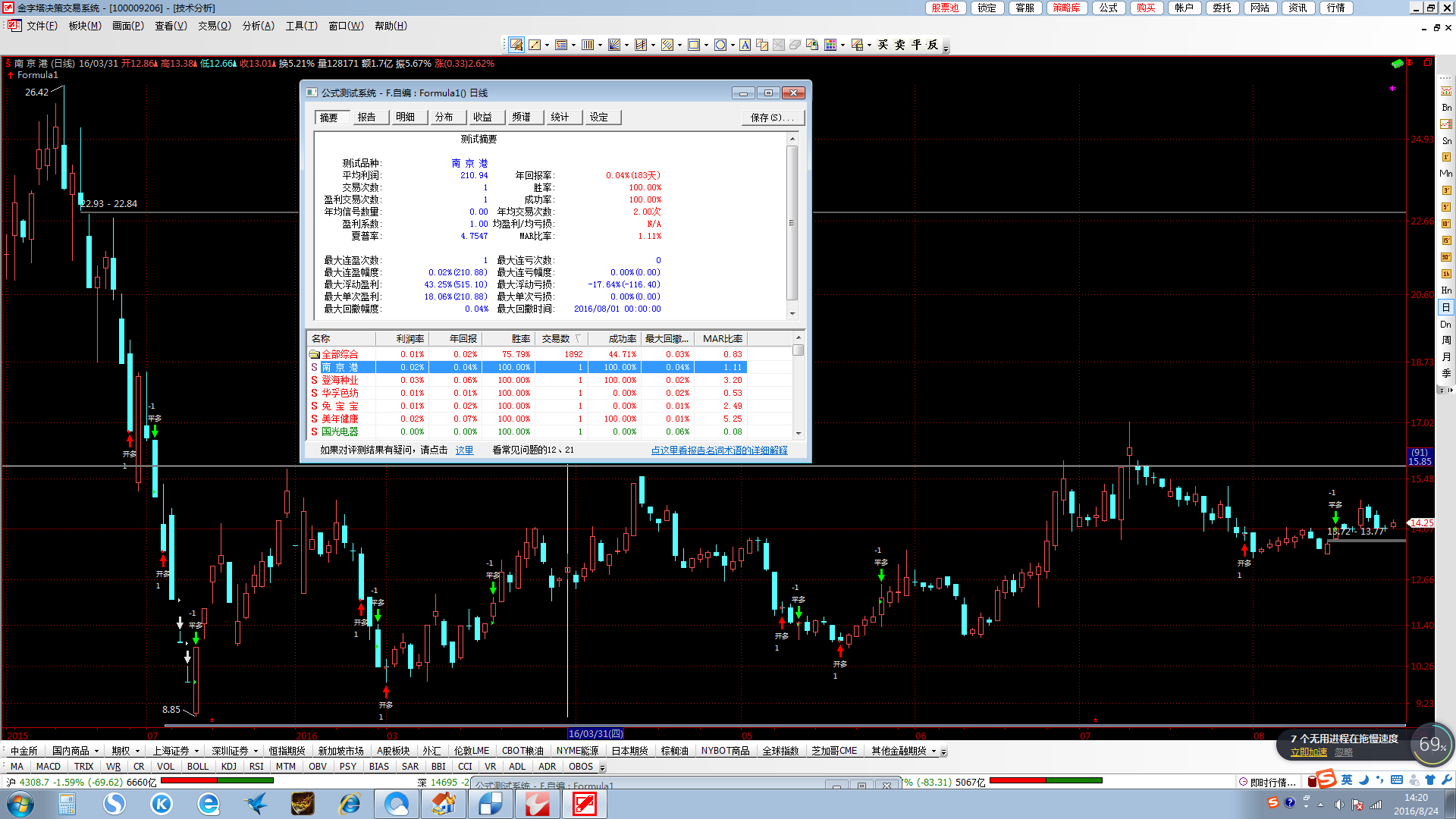Click the eraser tool in toolbar

click(795, 45)
